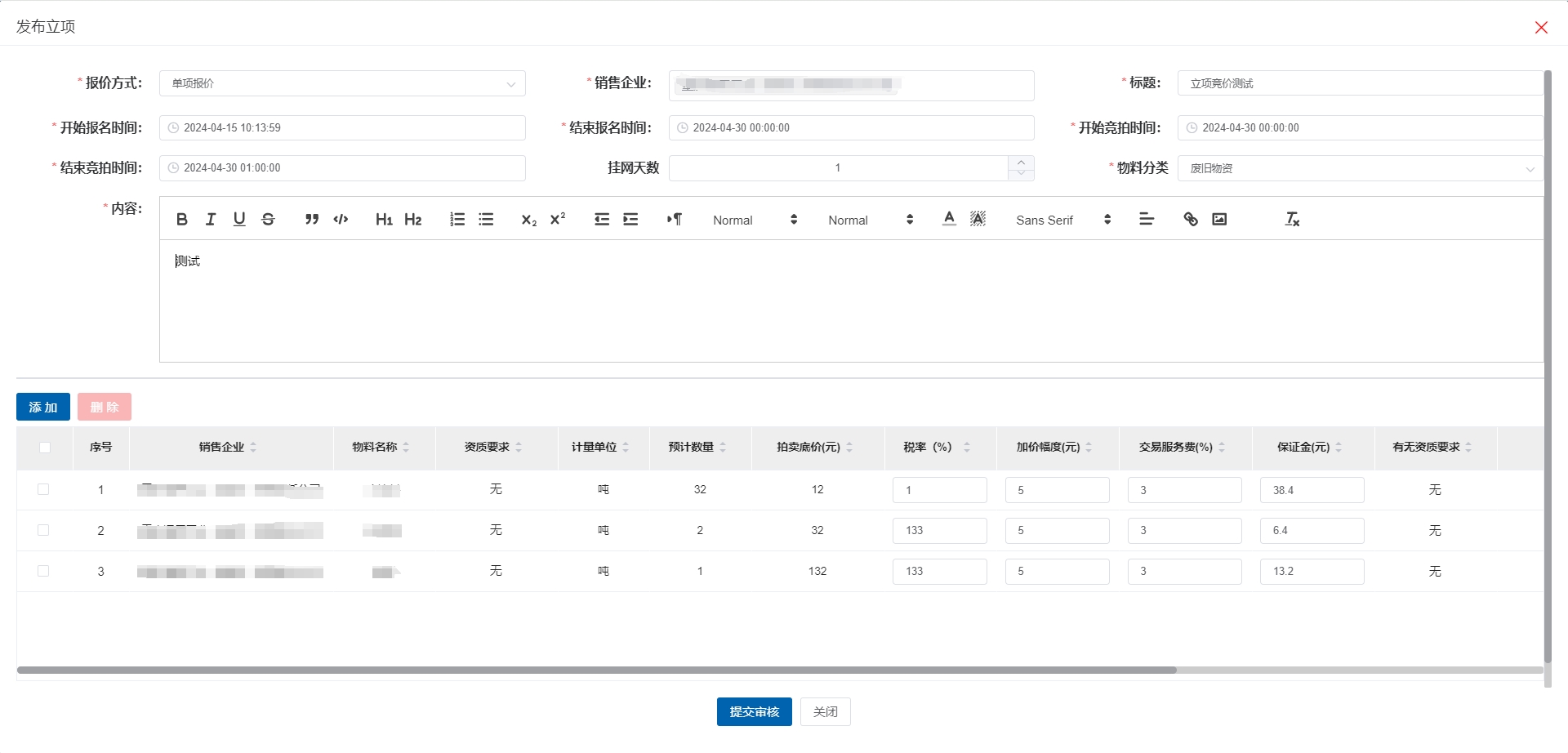Select the superscript formatting icon
This screenshot has width=1568, height=753.
click(x=558, y=220)
